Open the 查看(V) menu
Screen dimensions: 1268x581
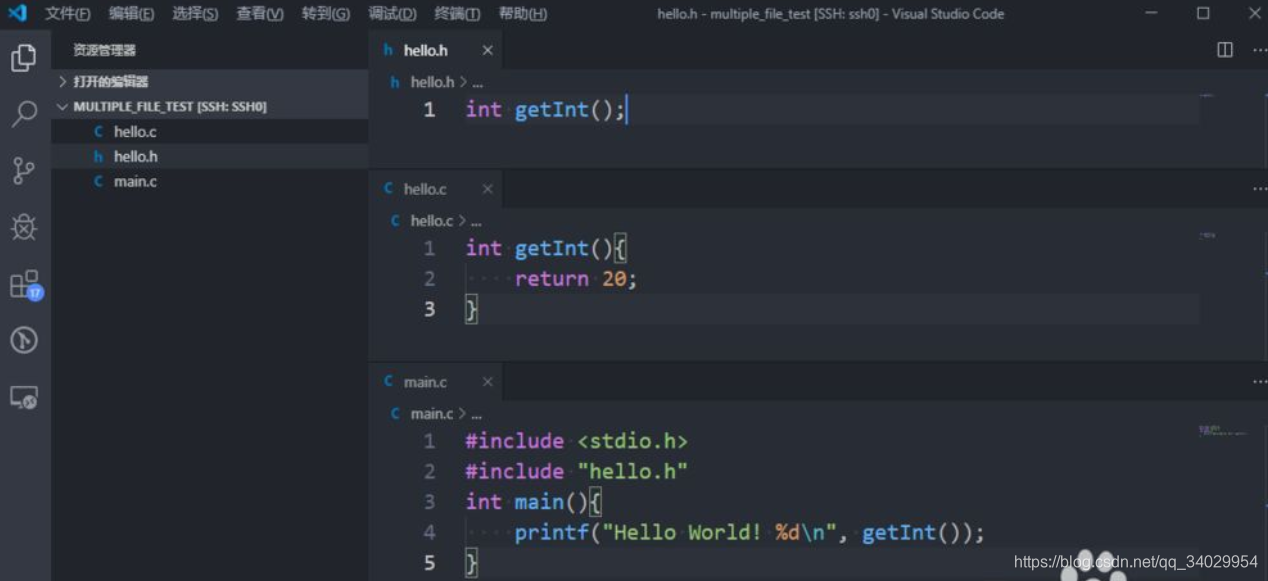(259, 14)
